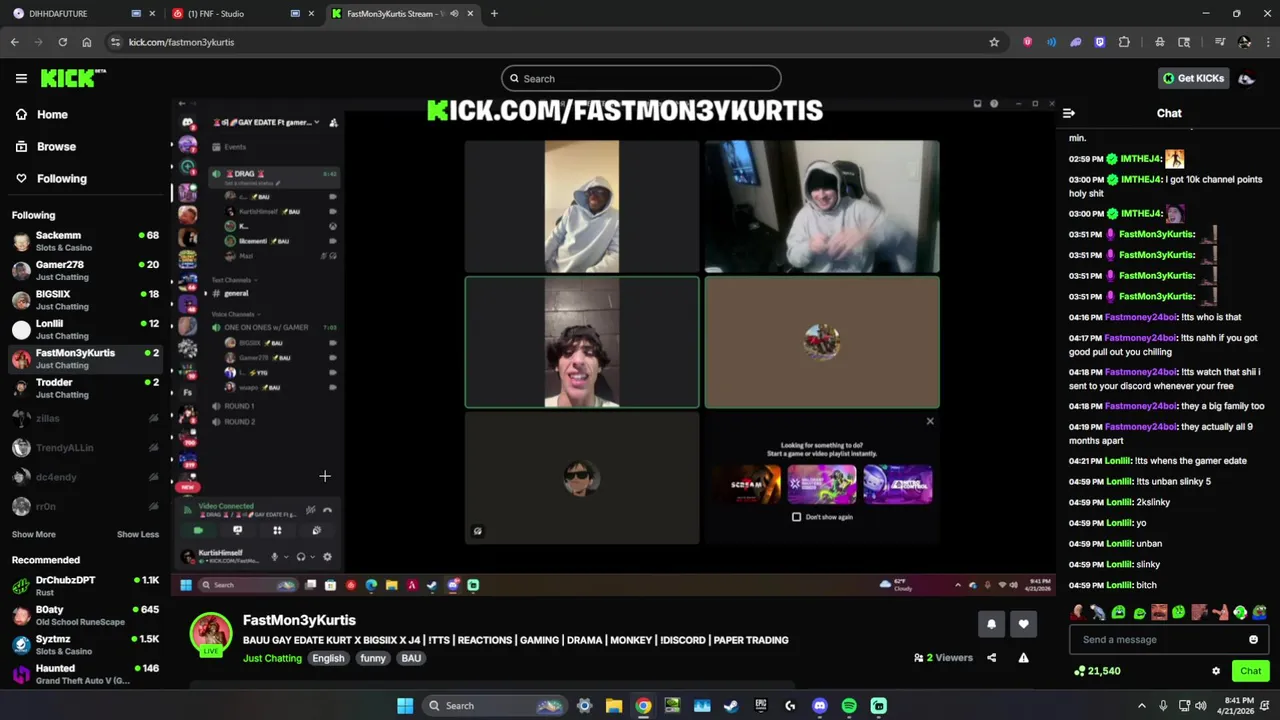Toggle Discord camera button in stream
Image resolution: width=1280 pixels, height=720 pixels.
tap(198, 530)
